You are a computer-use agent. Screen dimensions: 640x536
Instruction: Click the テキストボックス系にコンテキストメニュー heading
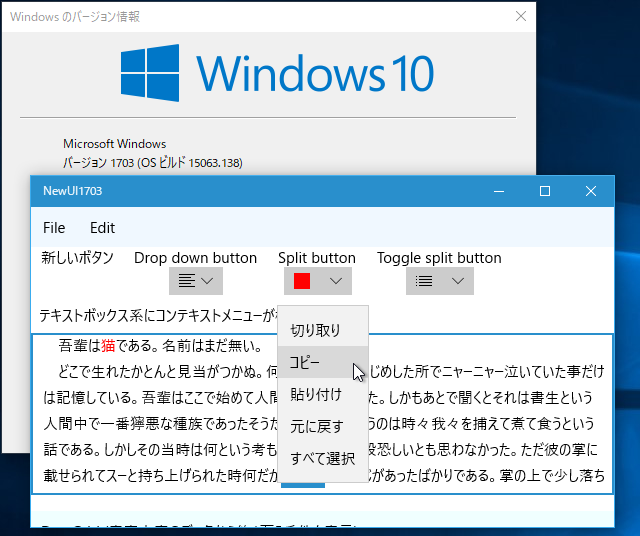pos(158,316)
